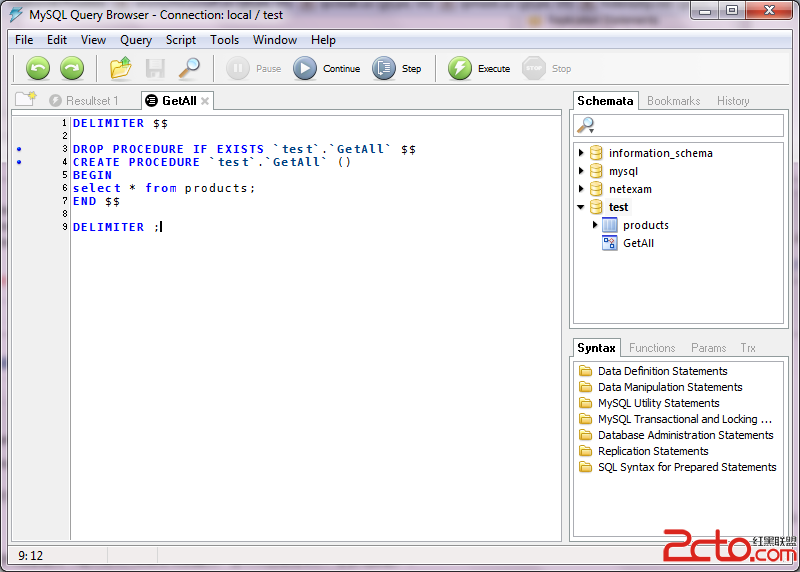
Task: Click the schemata search magnifier icon
Action: (x=586, y=125)
